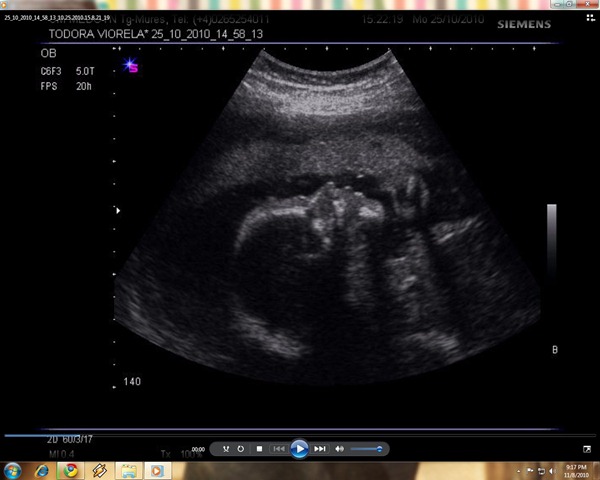Viewport: 600px width, 480px height.
Task: Play the ultrasound video
Action: coord(299,449)
